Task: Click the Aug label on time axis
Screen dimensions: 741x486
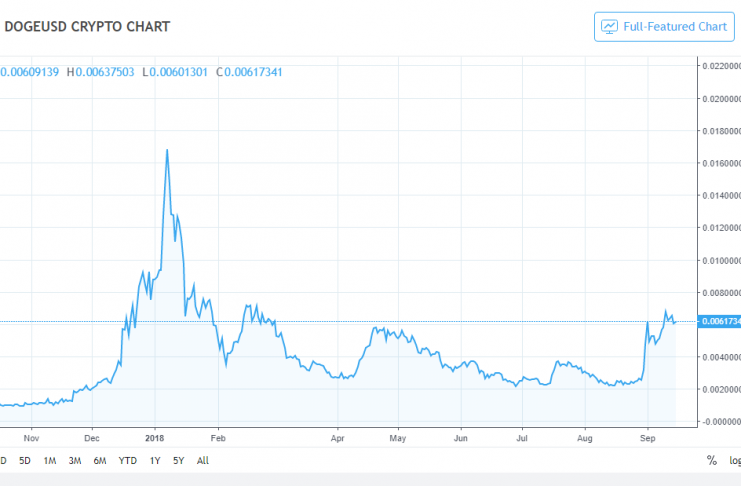Action: [585, 438]
